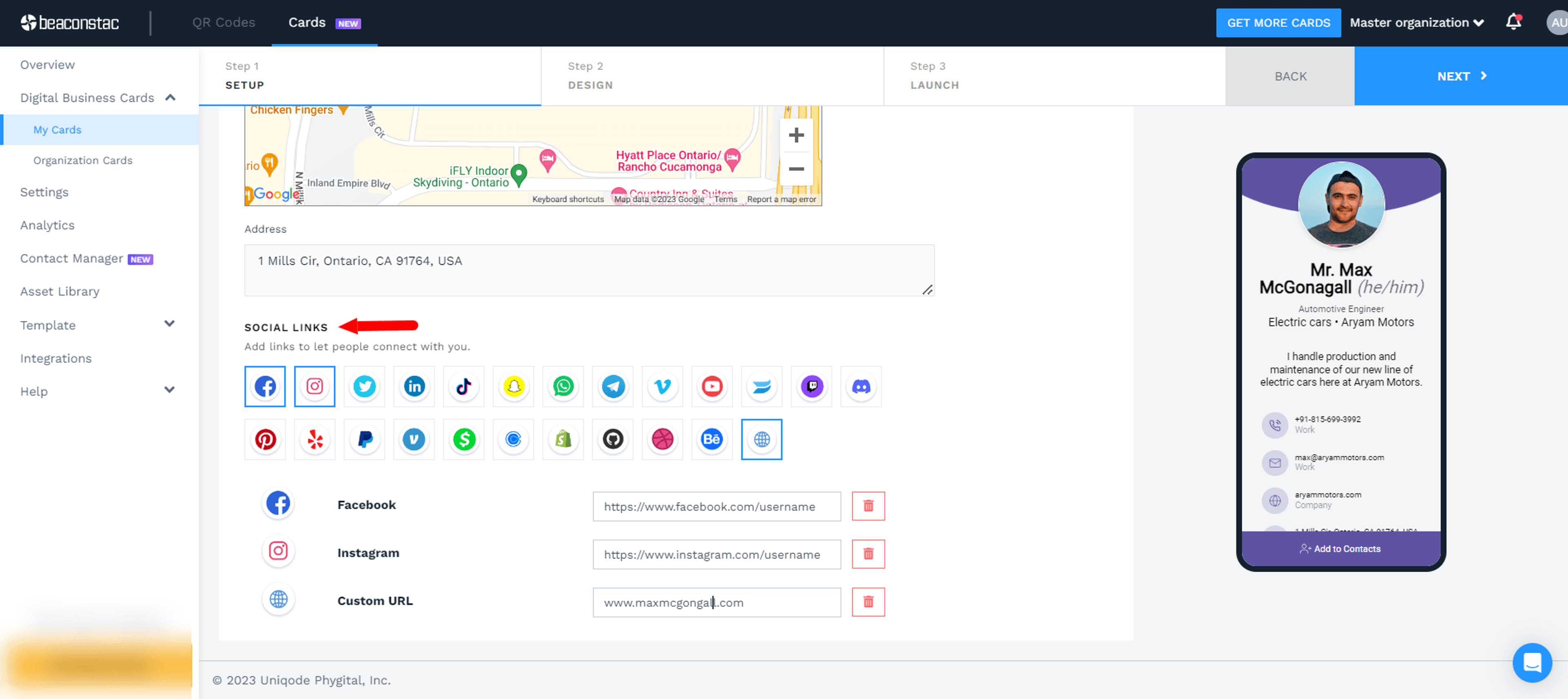1568x699 pixels.
Task: Switch to the Cards tab
Action: coord(325,22)
